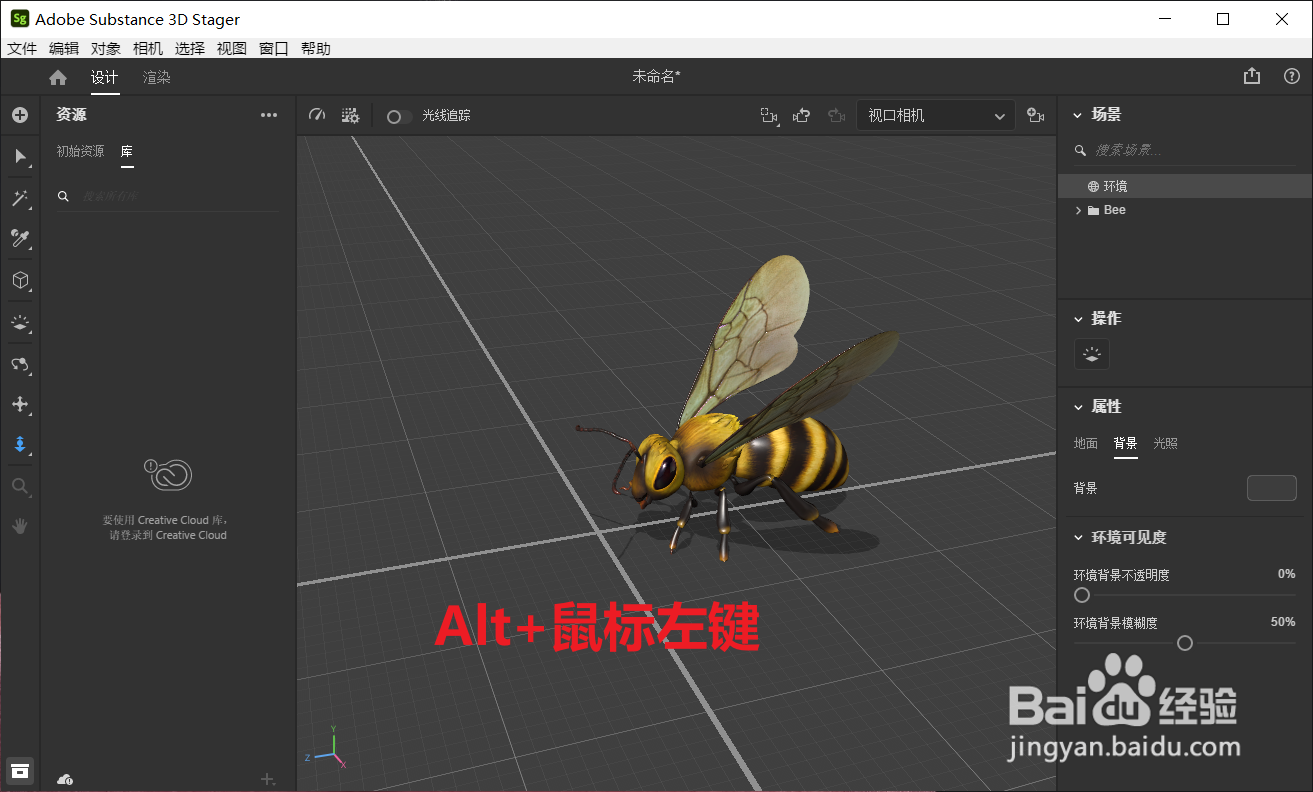Enable the highlighted blue transform tool

point(20,444)
